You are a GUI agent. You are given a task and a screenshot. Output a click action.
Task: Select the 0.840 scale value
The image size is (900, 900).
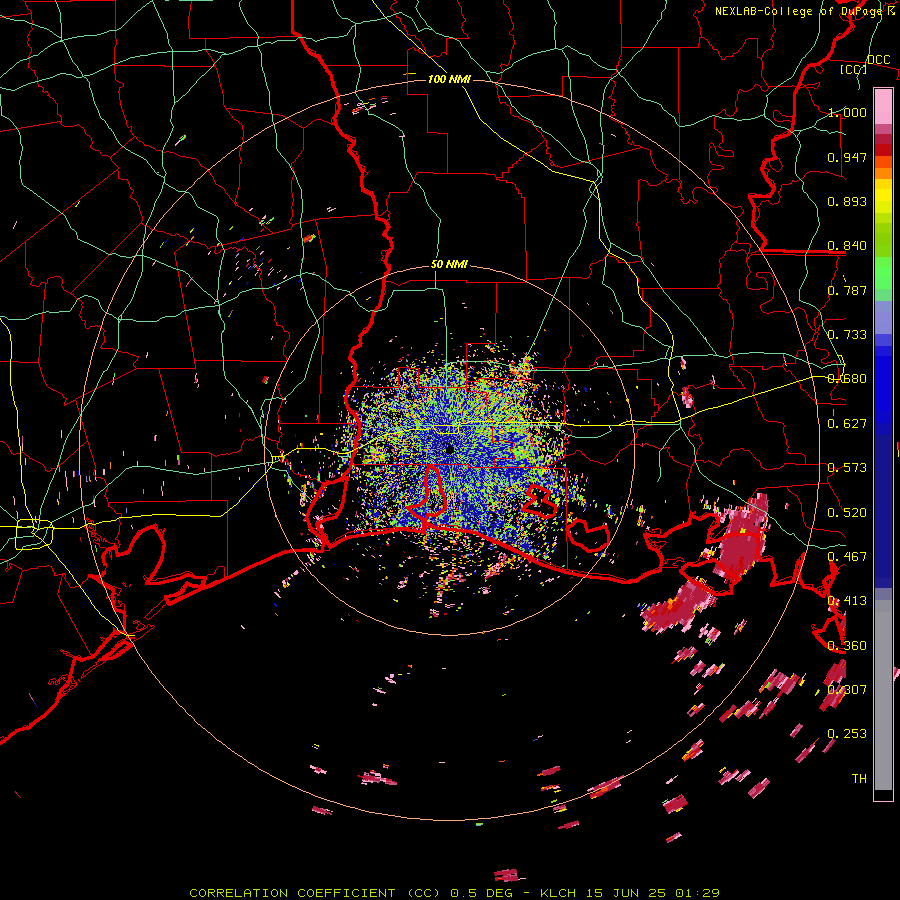(847, 246)
